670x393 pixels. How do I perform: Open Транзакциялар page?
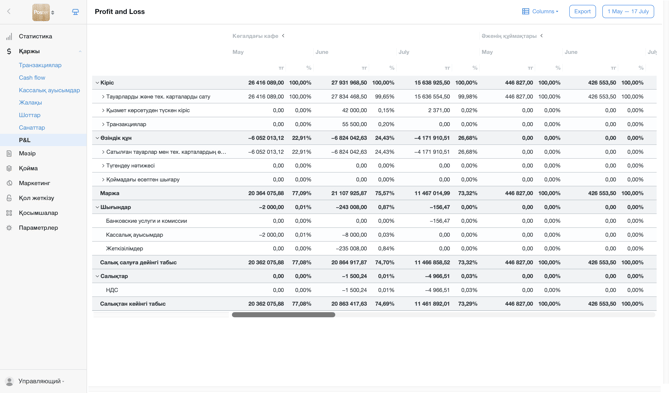coord(40,65)
